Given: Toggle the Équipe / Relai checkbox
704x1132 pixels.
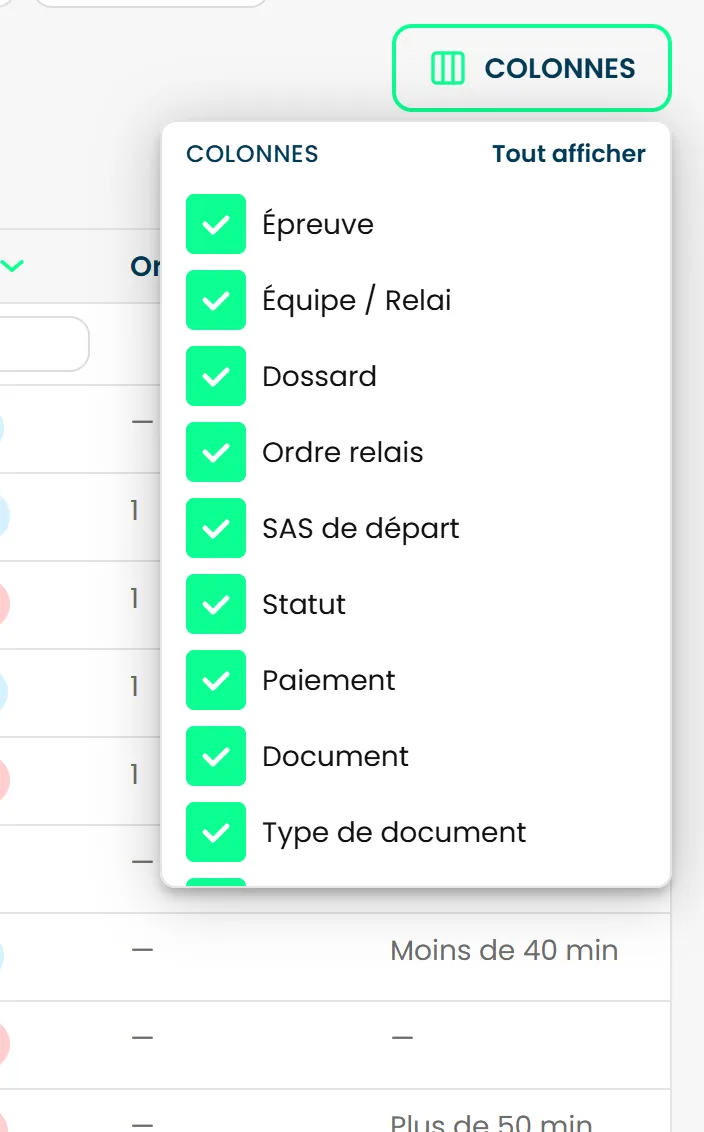Looking at the screenshot, I should click(x=216, y=300).
